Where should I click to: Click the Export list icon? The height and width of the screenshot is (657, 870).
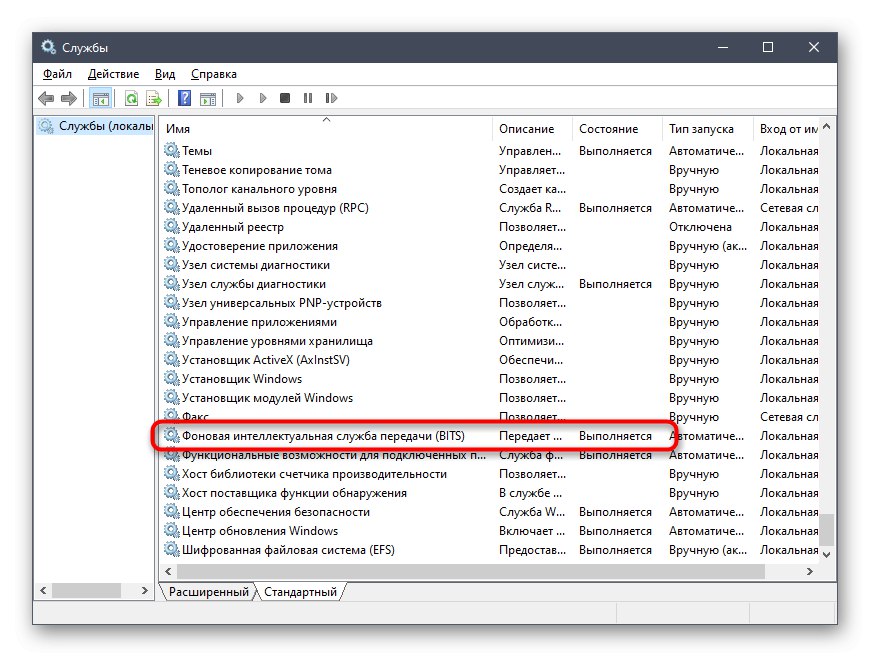(155, 98)
